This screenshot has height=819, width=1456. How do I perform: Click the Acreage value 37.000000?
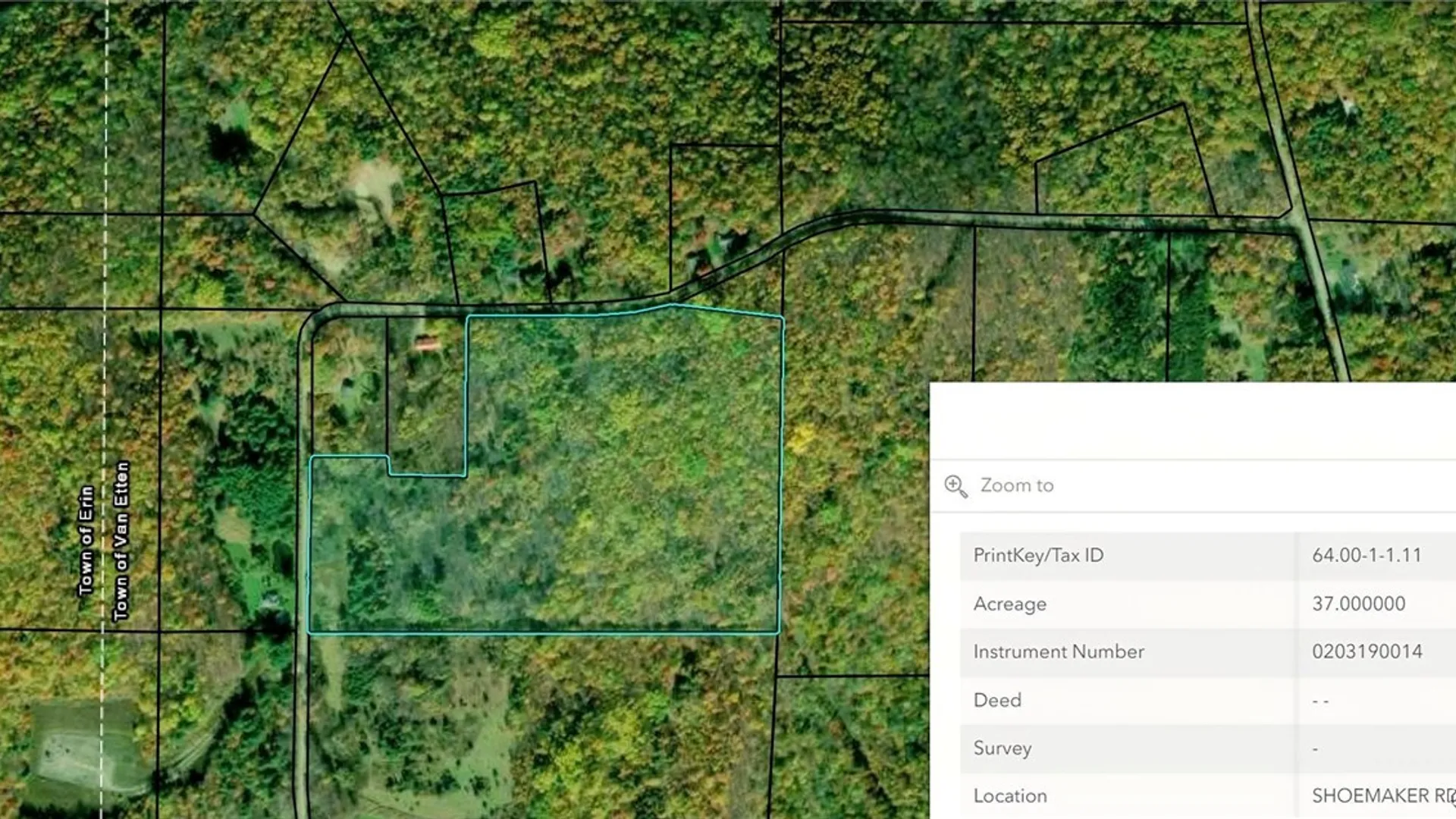point(1358,604)
